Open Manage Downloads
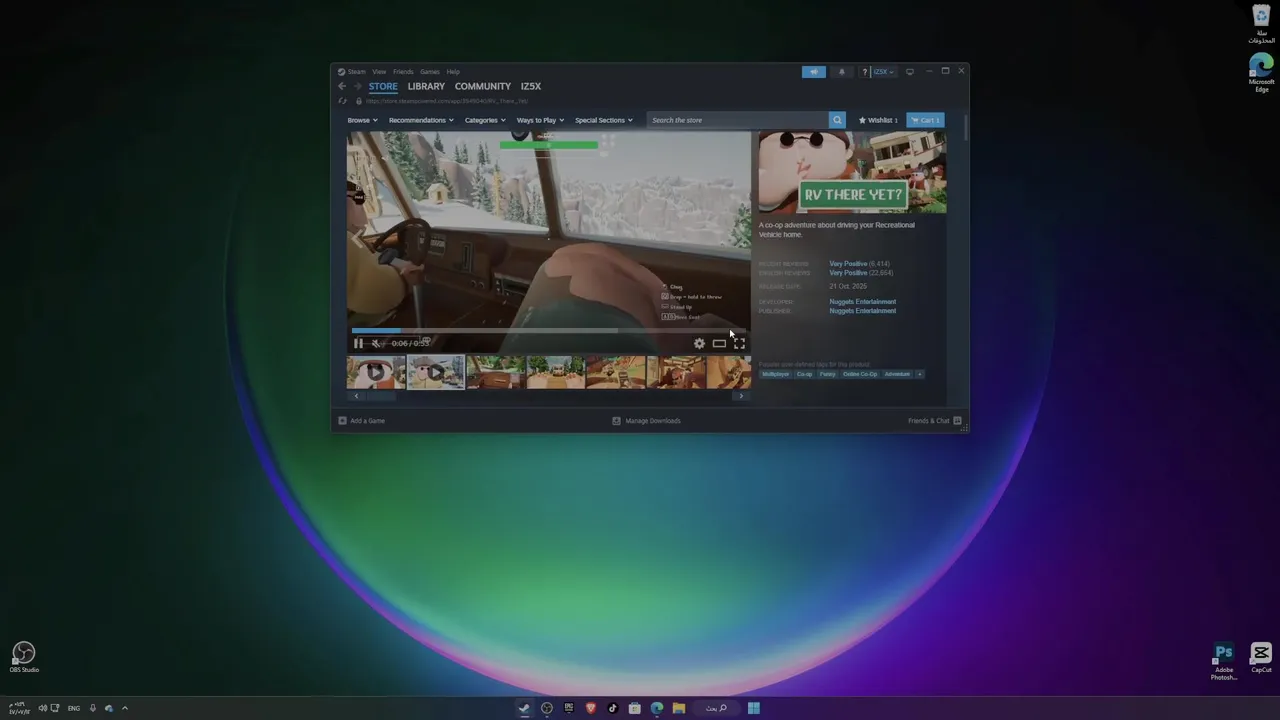This screenshot has height=720, width=1280. click(647, 421)
